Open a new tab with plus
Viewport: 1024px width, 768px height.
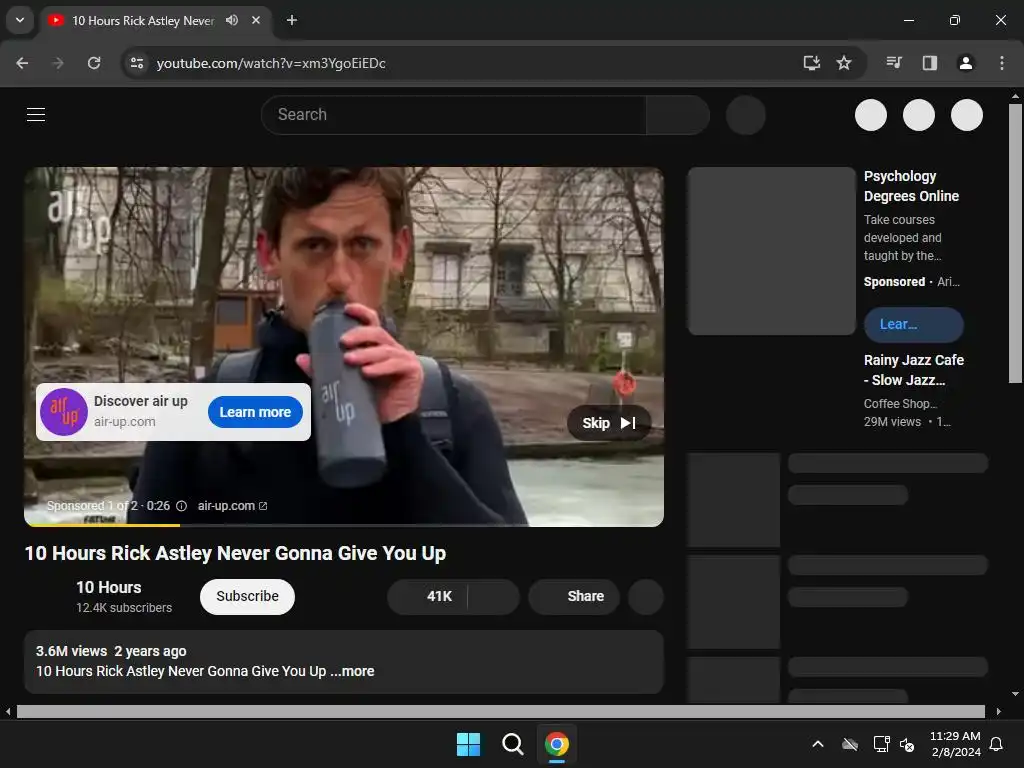[x=292, y=20]
